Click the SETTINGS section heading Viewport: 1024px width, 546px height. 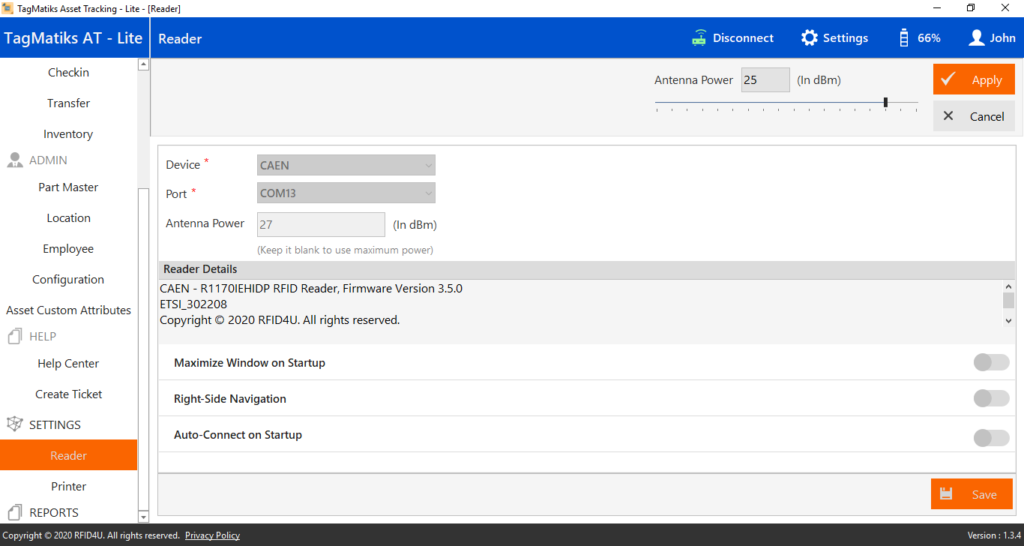(x=55, y=425)
